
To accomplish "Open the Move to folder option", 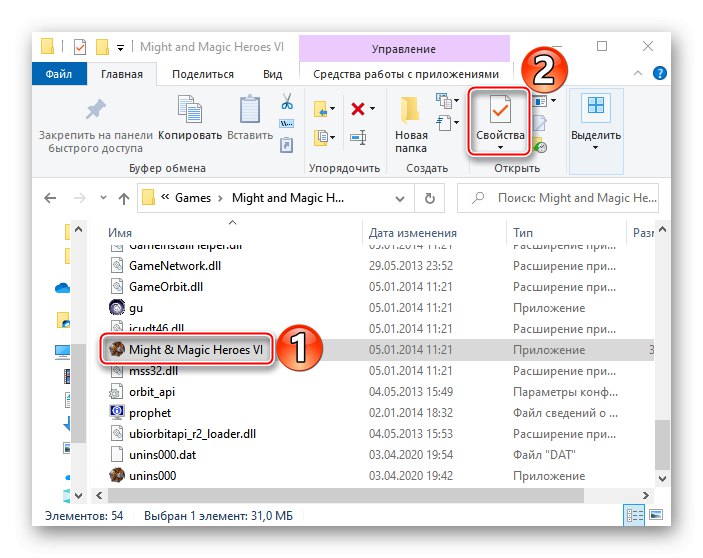I will [x=321, y=109].
